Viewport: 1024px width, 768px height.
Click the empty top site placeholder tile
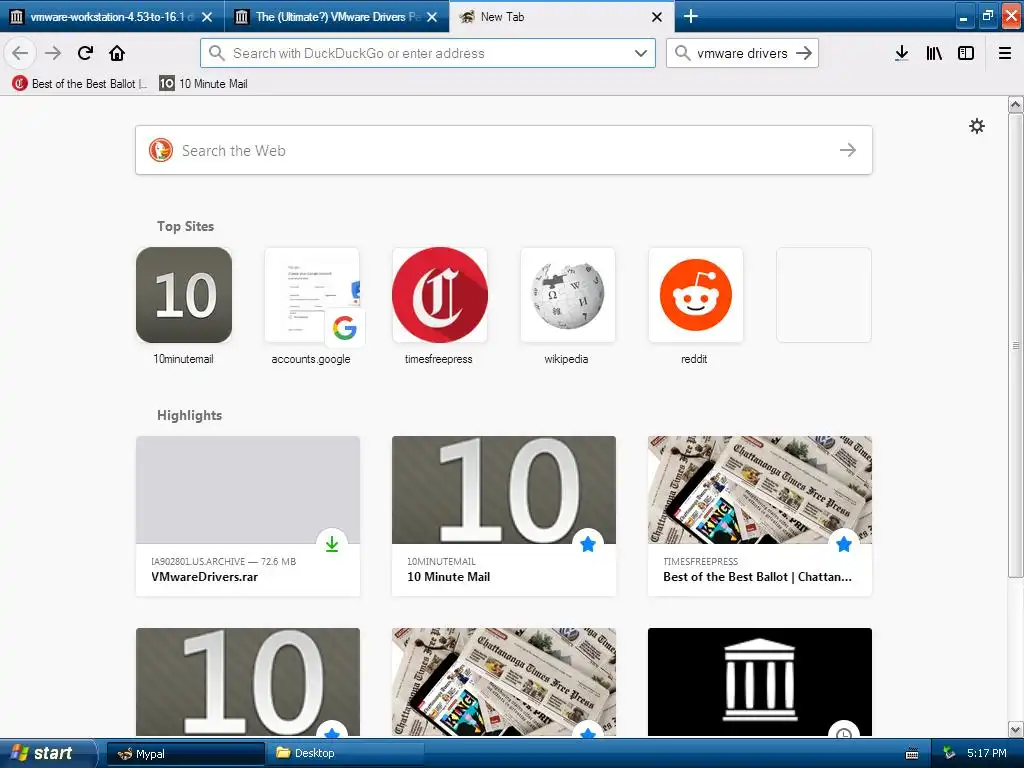click(824, 295)
